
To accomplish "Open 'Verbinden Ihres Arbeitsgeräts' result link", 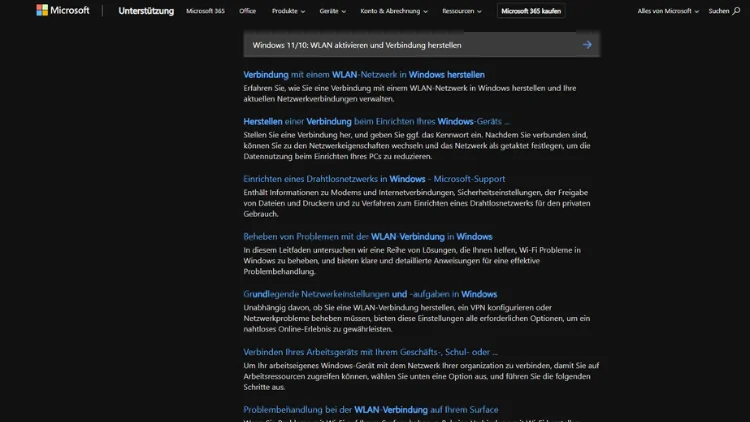I will [x=371, y=352].
